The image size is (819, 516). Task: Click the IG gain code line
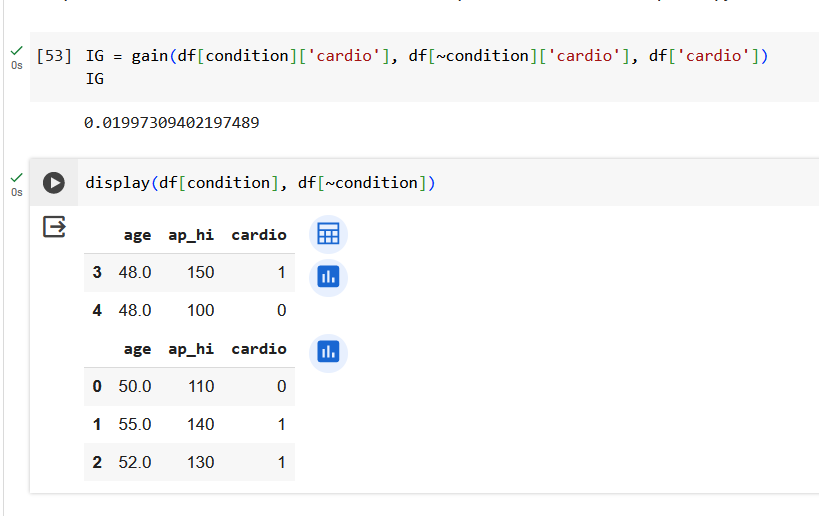coord(427,55)
